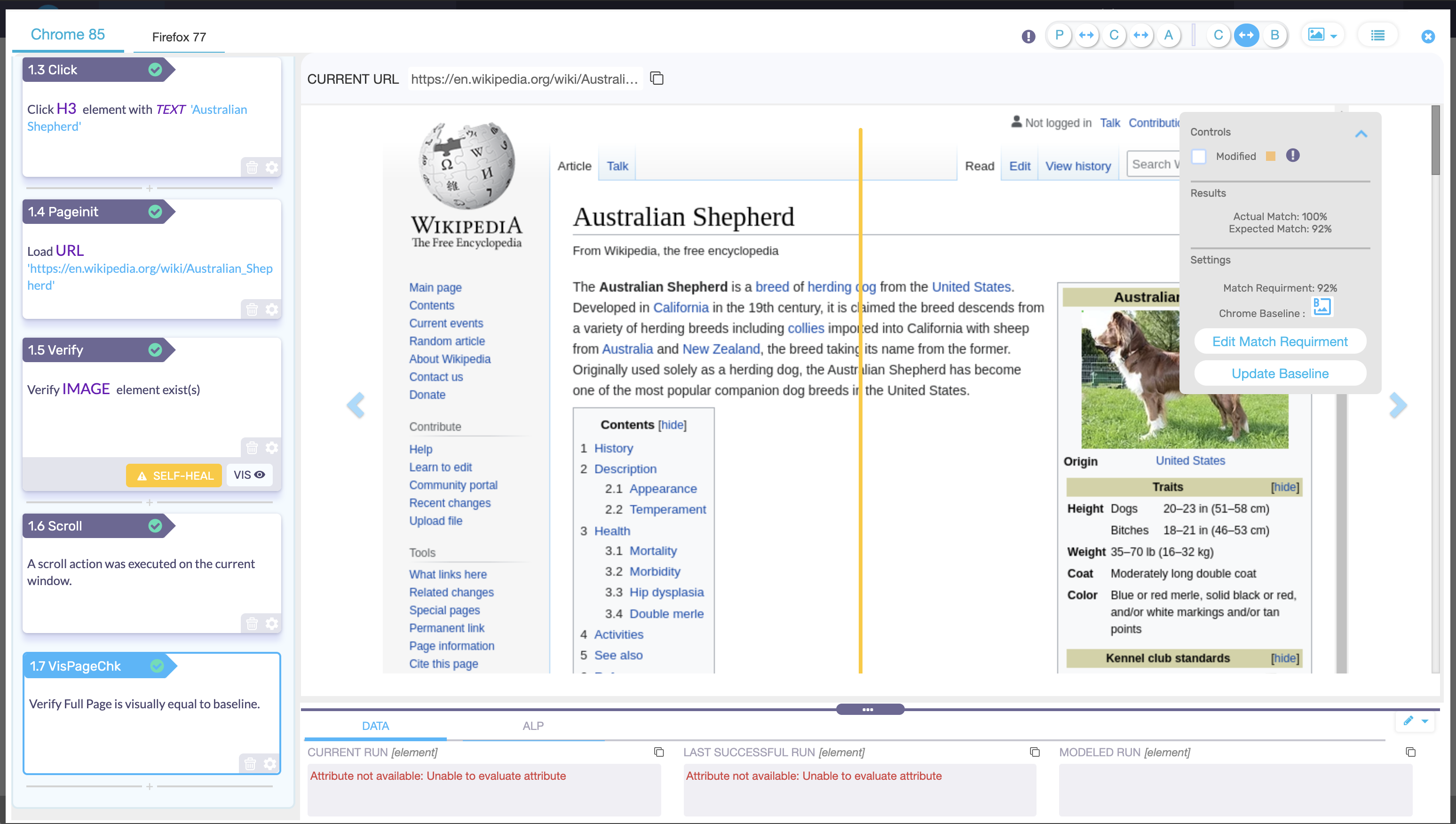Click the P circle button in toolbar
Viewport: 1456px width, 824px height.
pyautogui.click(x=1059, y=36)
